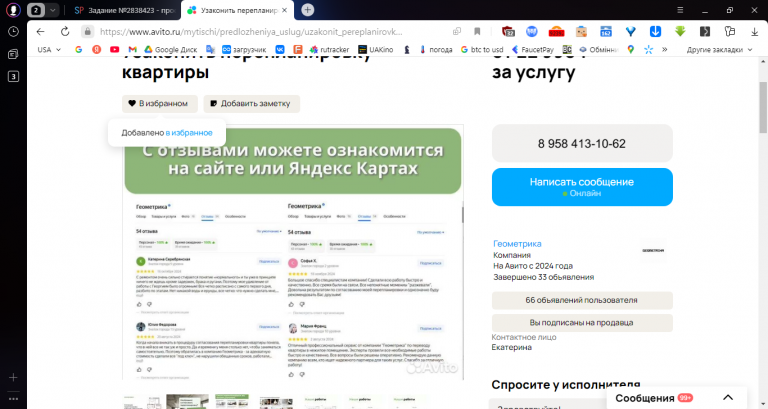The width and height of the screenshot is (768, 409).
Task: Expand the tab group dropdown arrow
Action: 52,10
